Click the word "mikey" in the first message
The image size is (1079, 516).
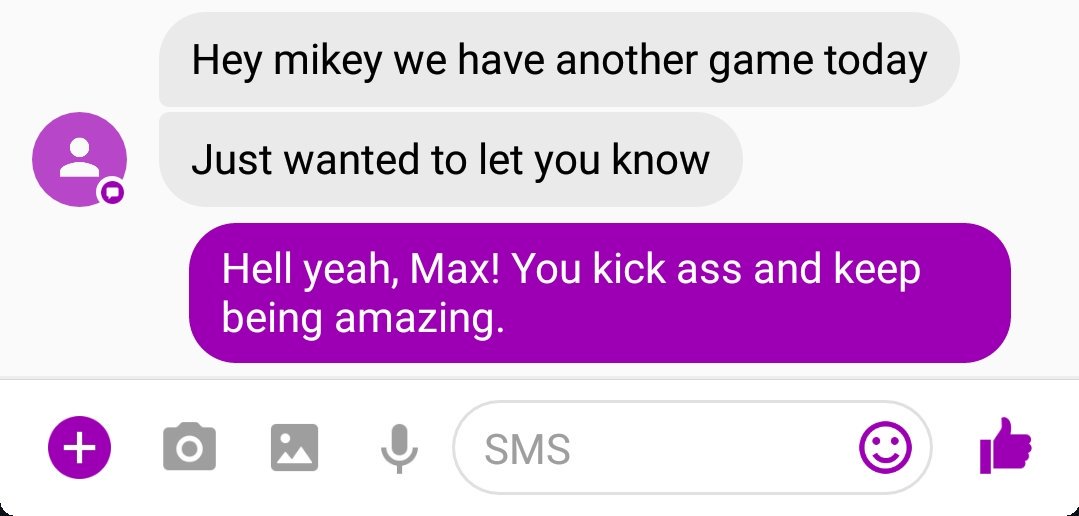coord(327,61)
